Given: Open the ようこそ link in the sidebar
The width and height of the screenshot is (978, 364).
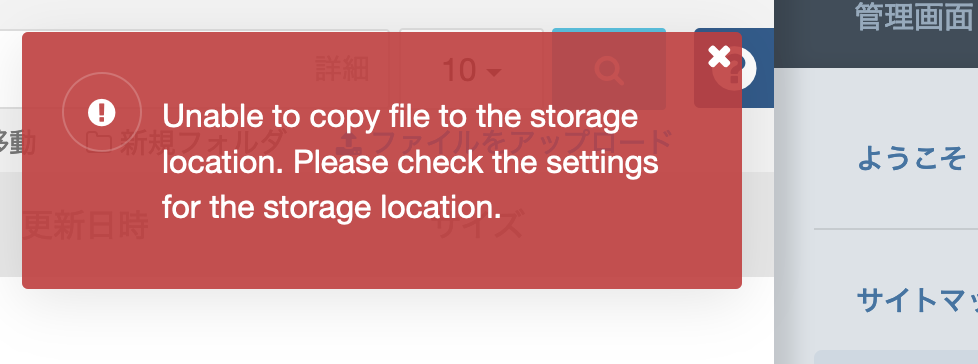Looking at the screenshot, I should [912, 159].
